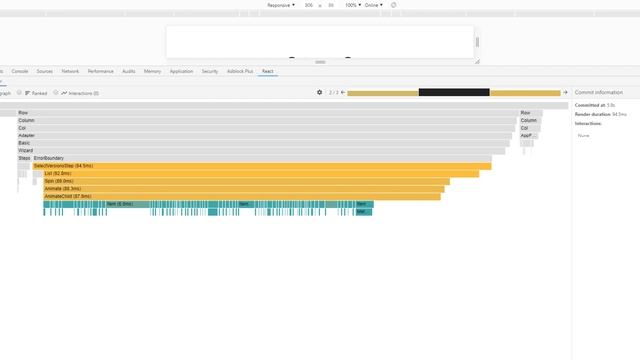
Task: Switch to the Audits tab
Action: point(129,71)
